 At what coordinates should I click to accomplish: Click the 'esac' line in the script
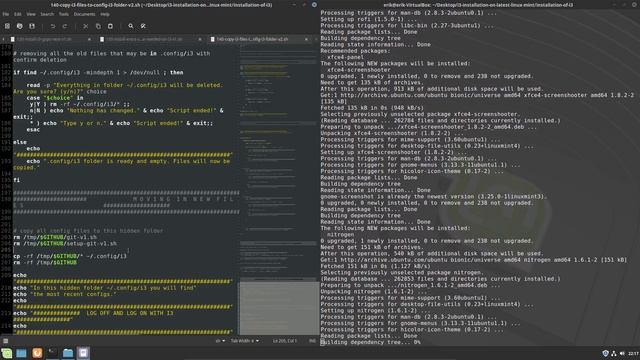[x=33, y=130]
